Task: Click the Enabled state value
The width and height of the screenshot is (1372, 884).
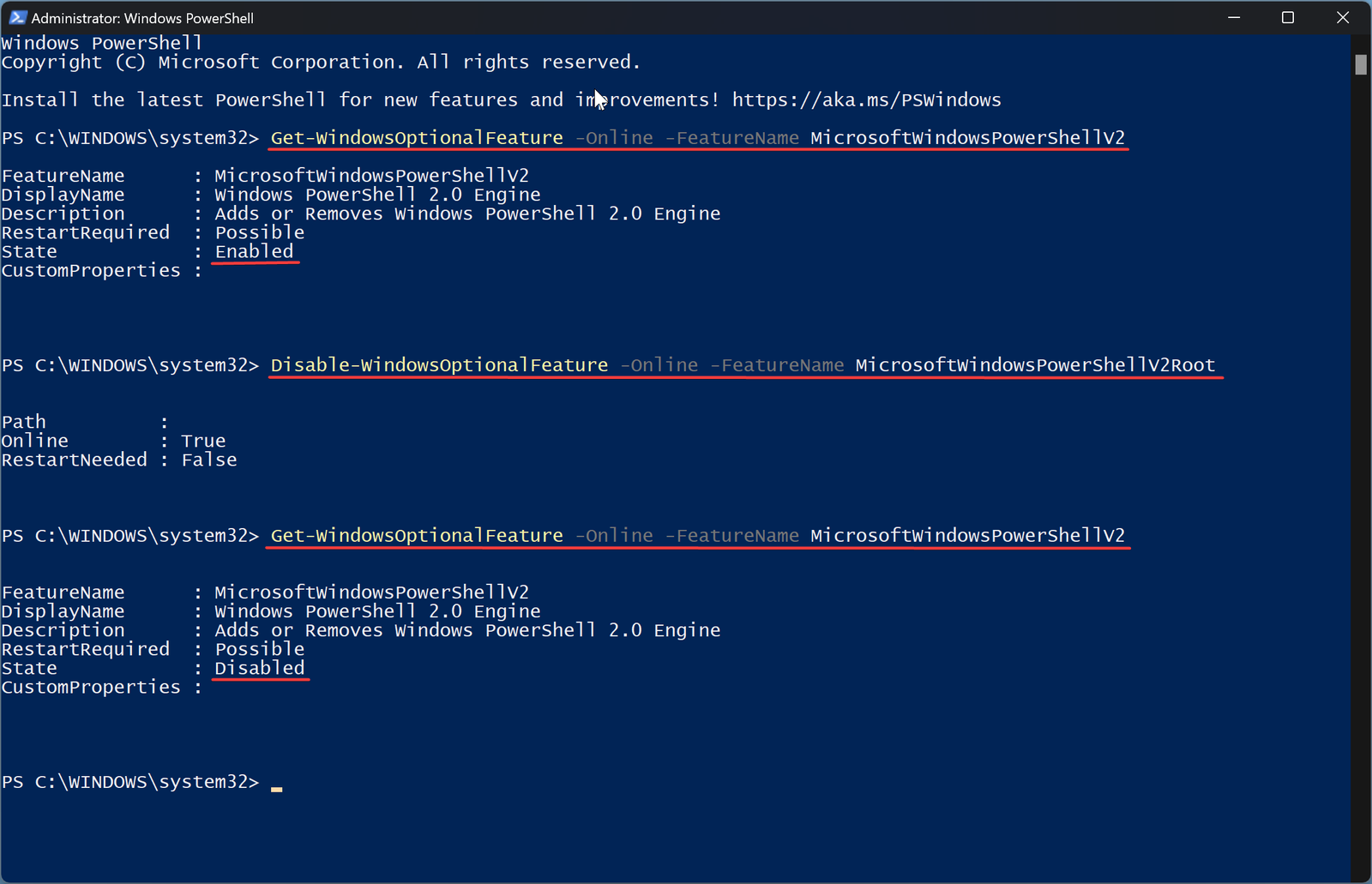Action: pos(254,251)
